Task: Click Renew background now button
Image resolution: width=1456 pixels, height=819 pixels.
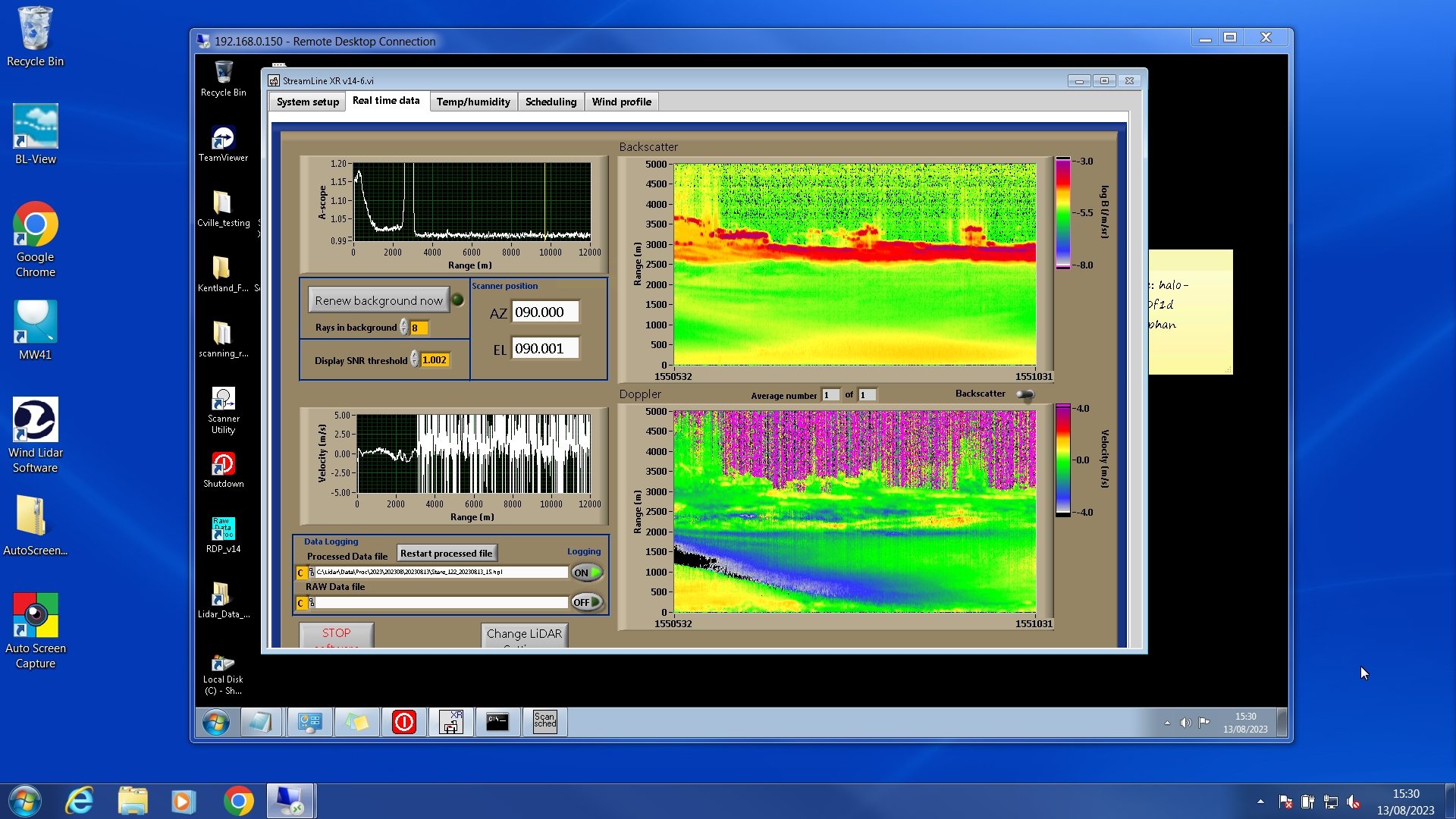Action: pyautogui.click(x=378, y=300)
